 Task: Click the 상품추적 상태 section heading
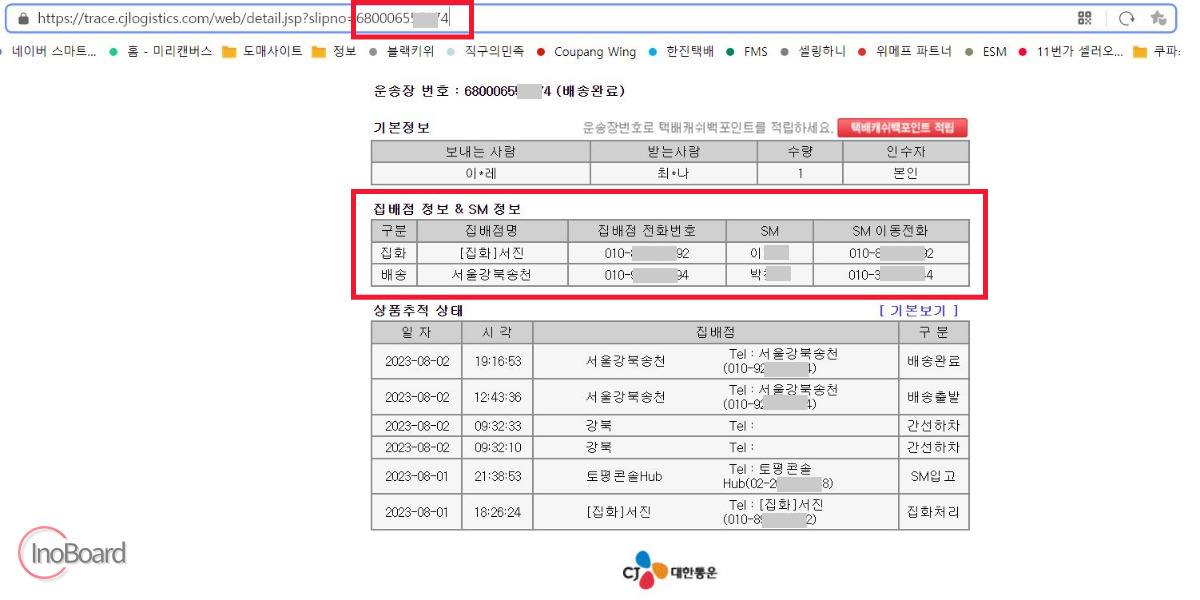click(418, 311)
